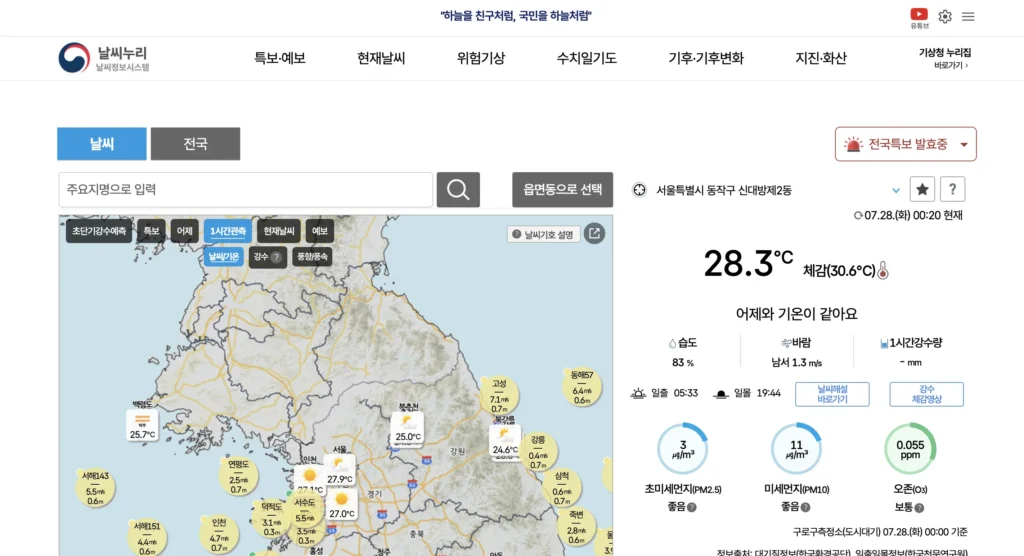Open the 지진·화산 menu
Screen dimensions: 1024x556
point(821,58)
